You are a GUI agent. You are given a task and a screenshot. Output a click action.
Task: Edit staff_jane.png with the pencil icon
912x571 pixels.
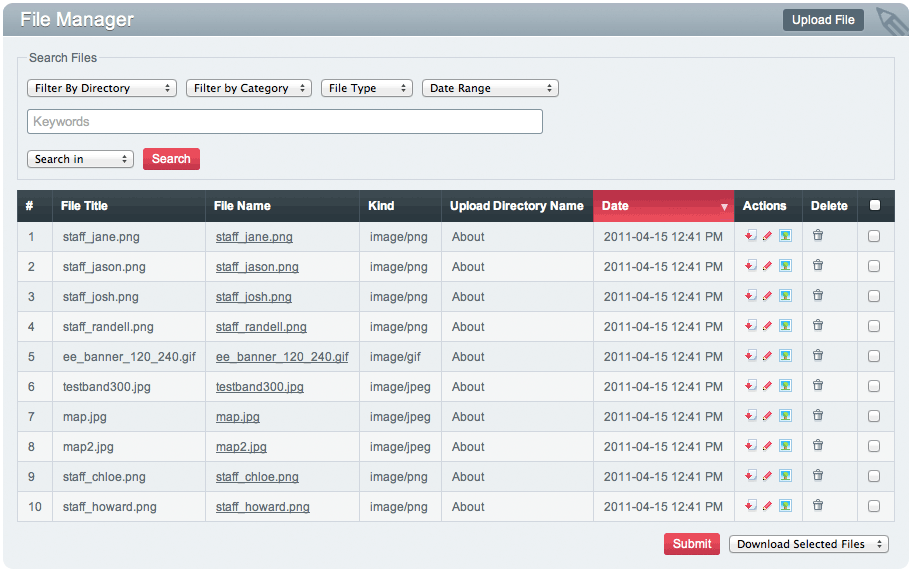pos(768,235)
